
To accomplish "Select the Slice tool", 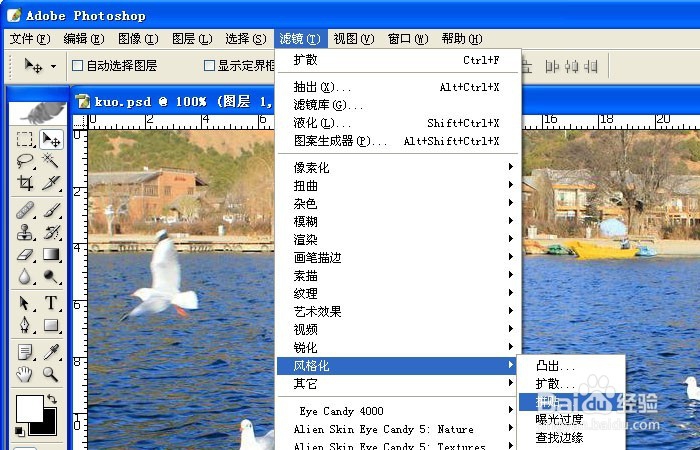I will point(51,183).
